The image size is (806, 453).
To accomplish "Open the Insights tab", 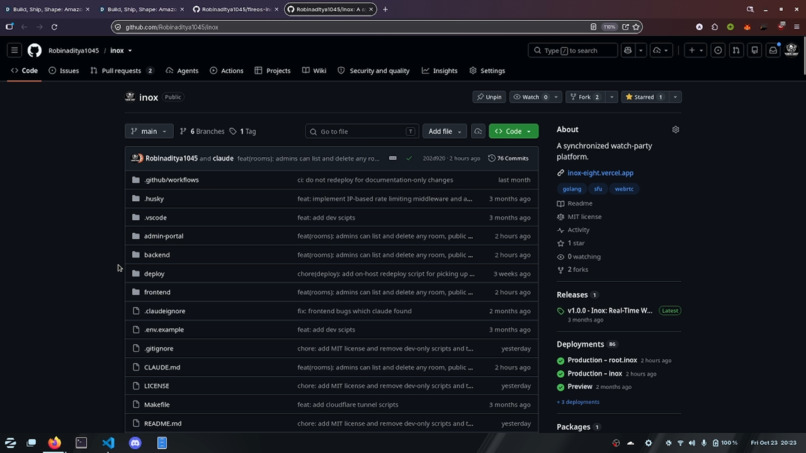I will (x=439, y=70).
